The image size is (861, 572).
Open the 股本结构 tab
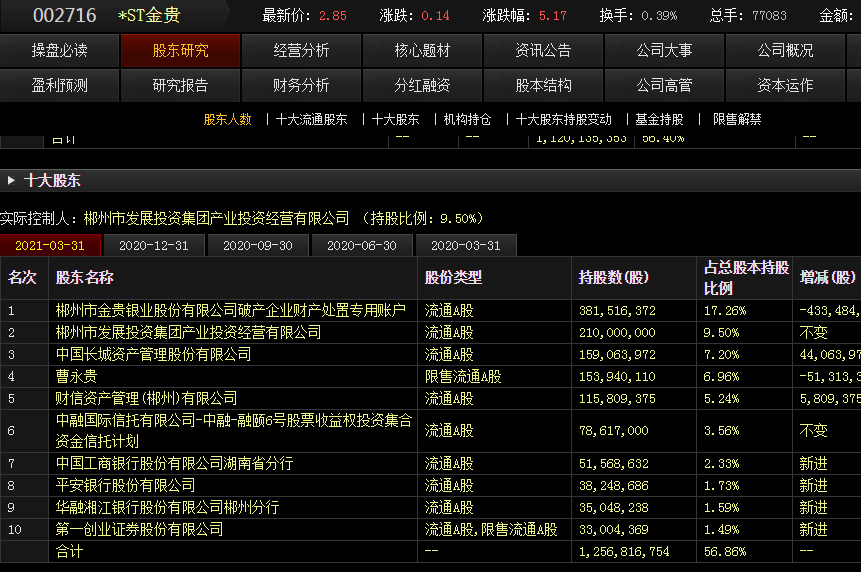pos(543,85)
